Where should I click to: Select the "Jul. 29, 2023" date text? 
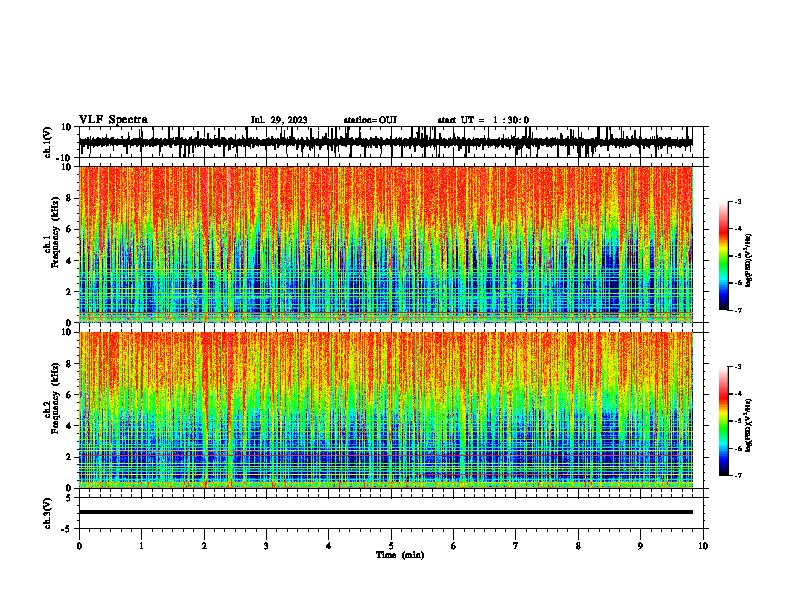pyautogui.click(x=279, y=120)
